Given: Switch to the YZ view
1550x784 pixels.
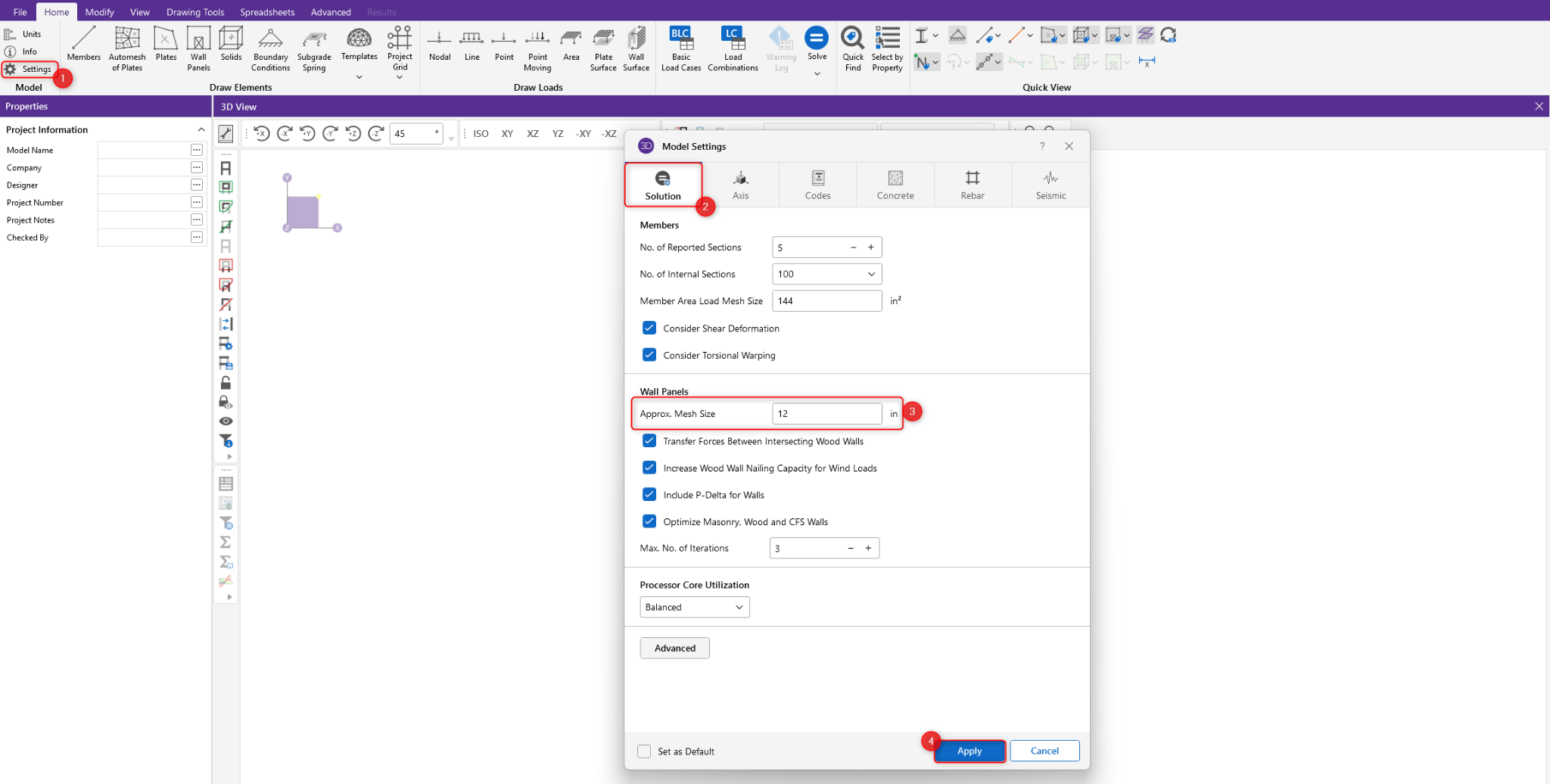Looking at the screenshot, I should pos(558,134).
